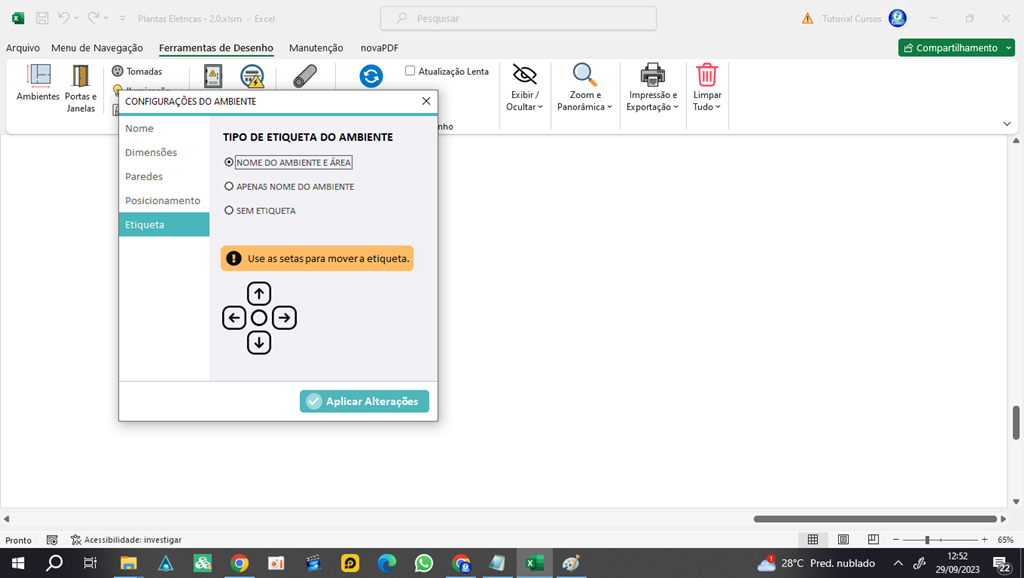
Task: Select Nome do Ambiente e Área option
Action: [x=230, y=162]
